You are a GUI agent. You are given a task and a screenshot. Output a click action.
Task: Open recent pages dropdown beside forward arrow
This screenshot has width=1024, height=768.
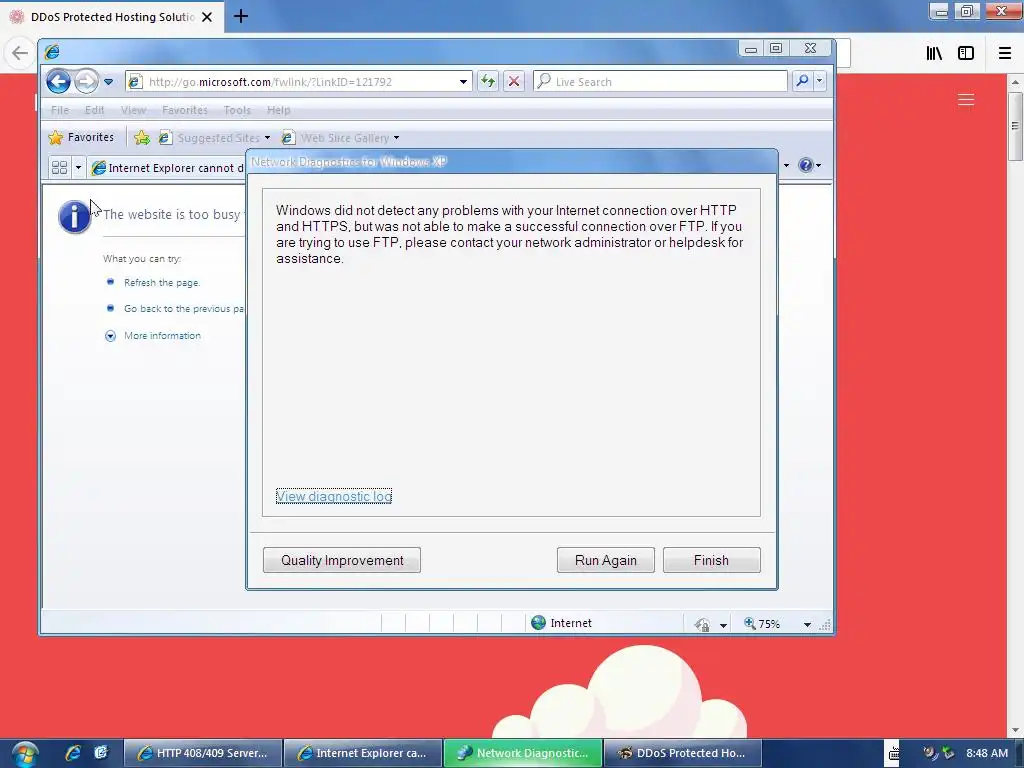[x=108, y=82]
